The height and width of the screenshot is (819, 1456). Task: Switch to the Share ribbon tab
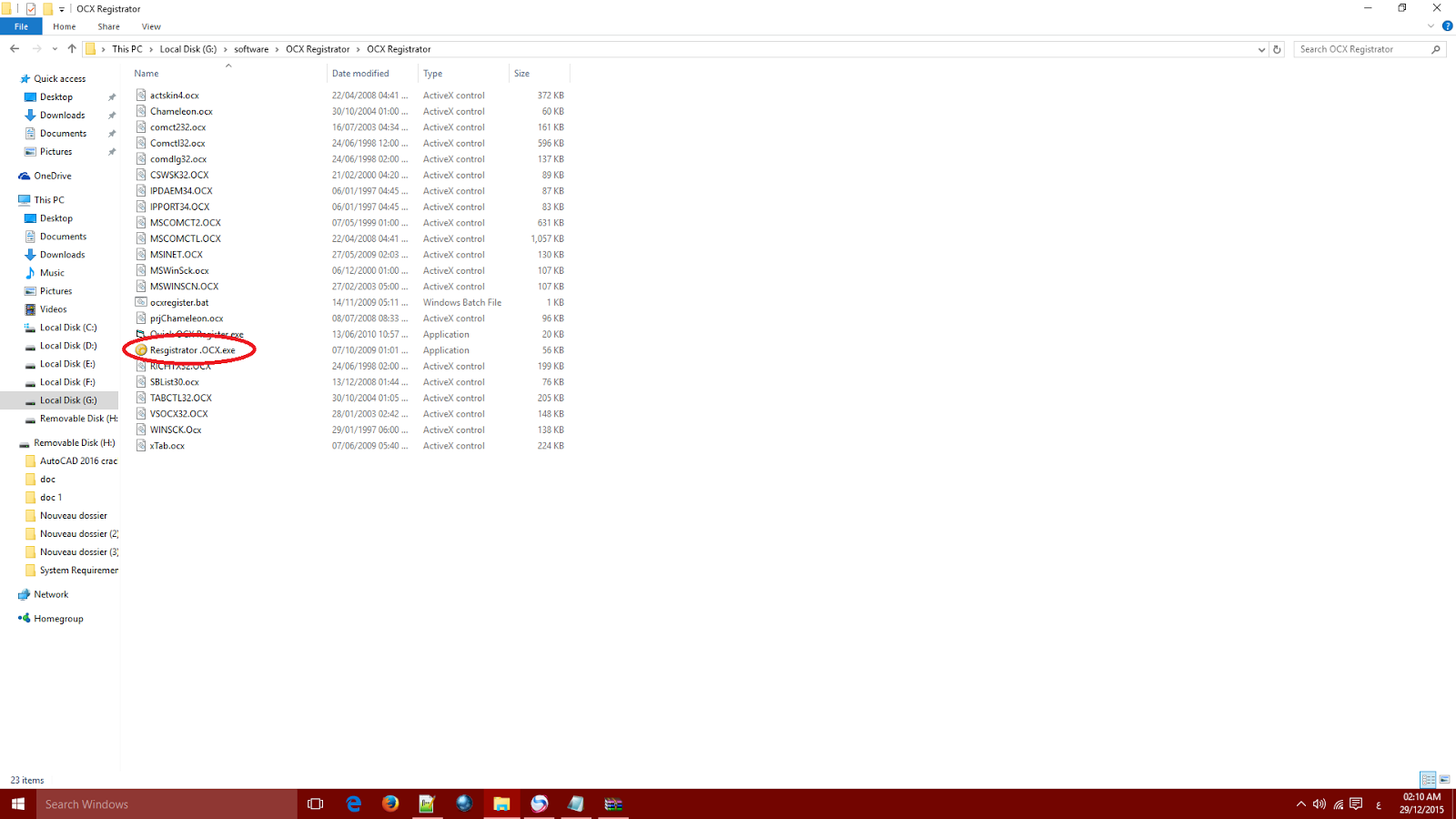[109, 26]
